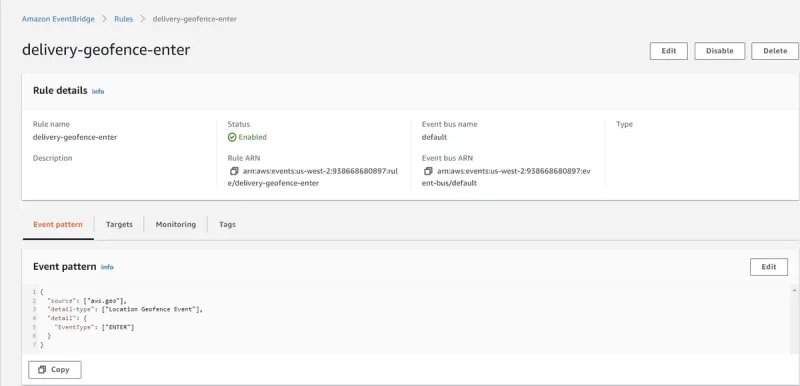Image resolution: width=800 pixels, height=386 pixels.
Task: Disable the delivery-geofence-enter rule
Action: point(719,51)
